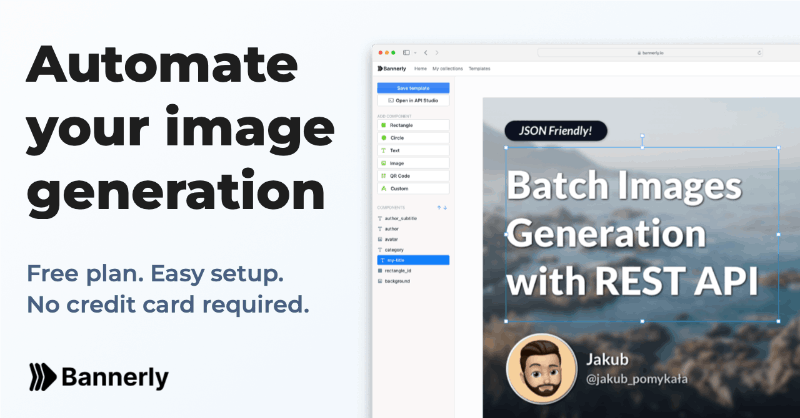
Task: Toggle the Safari sidebar icon
Action: (x=406, y=53)
